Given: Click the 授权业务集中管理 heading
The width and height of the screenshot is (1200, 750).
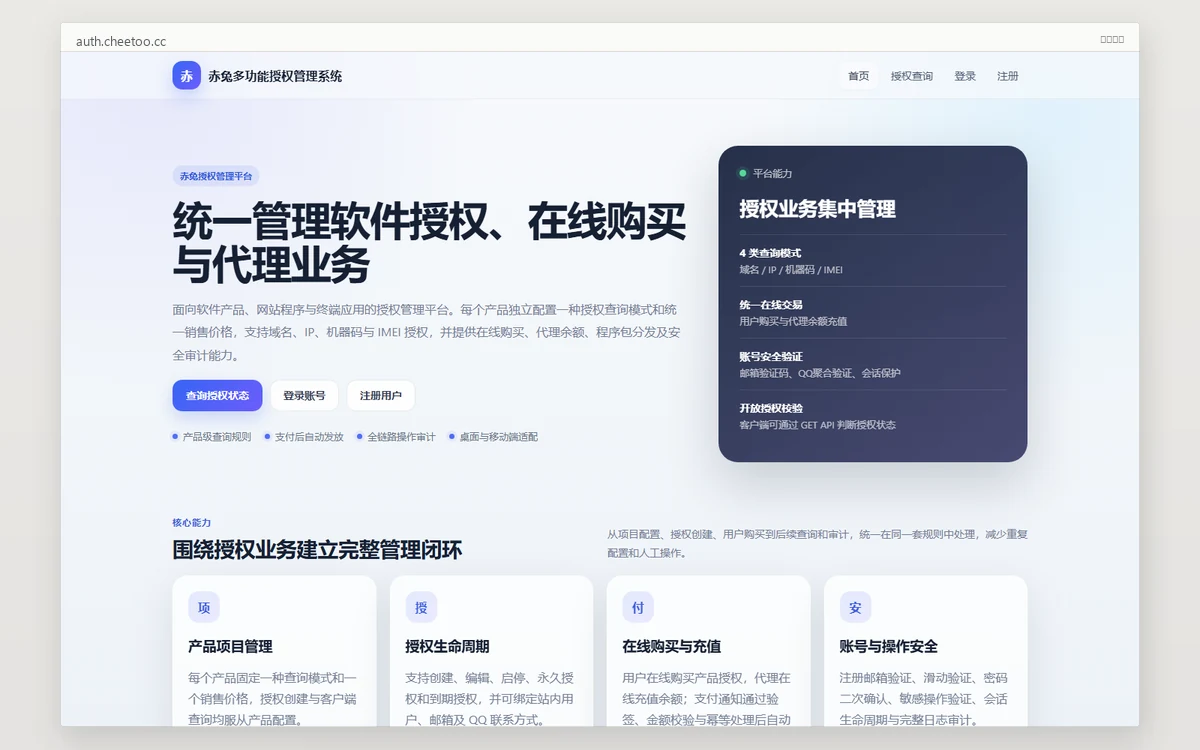Looking at the screenshot, I should (817, 209).
